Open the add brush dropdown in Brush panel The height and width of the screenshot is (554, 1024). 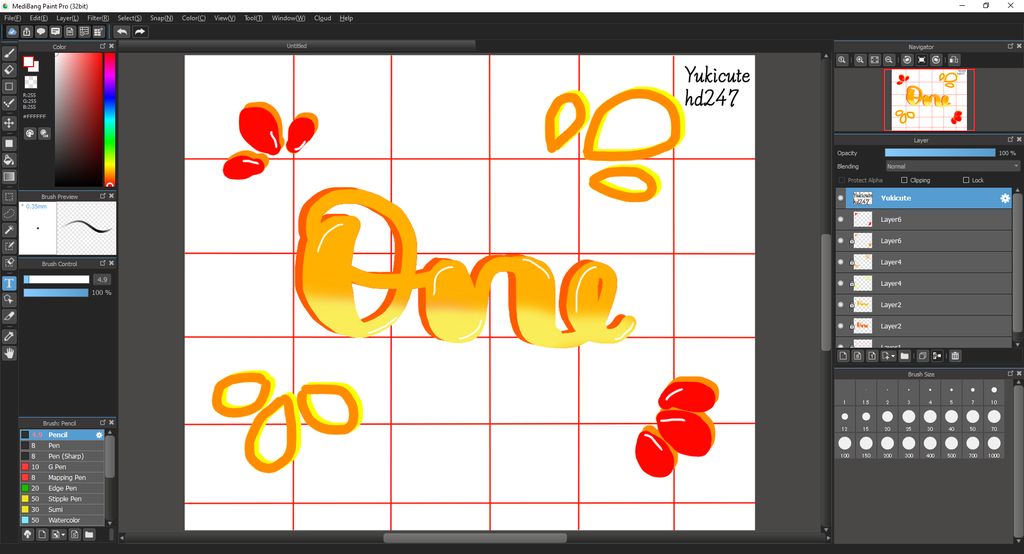tap(63, 535)
